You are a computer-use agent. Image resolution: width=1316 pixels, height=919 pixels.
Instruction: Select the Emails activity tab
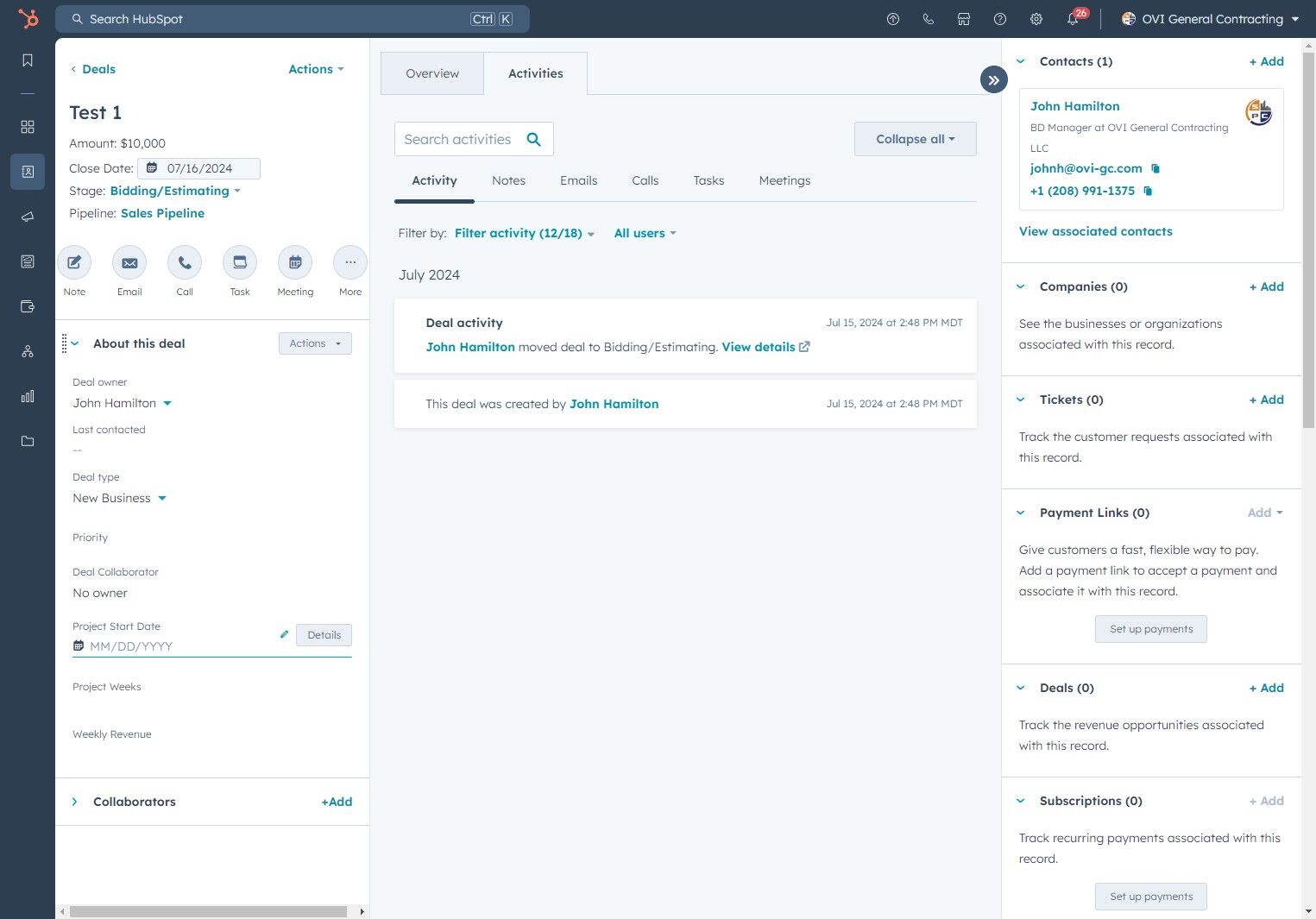[578, 180]
